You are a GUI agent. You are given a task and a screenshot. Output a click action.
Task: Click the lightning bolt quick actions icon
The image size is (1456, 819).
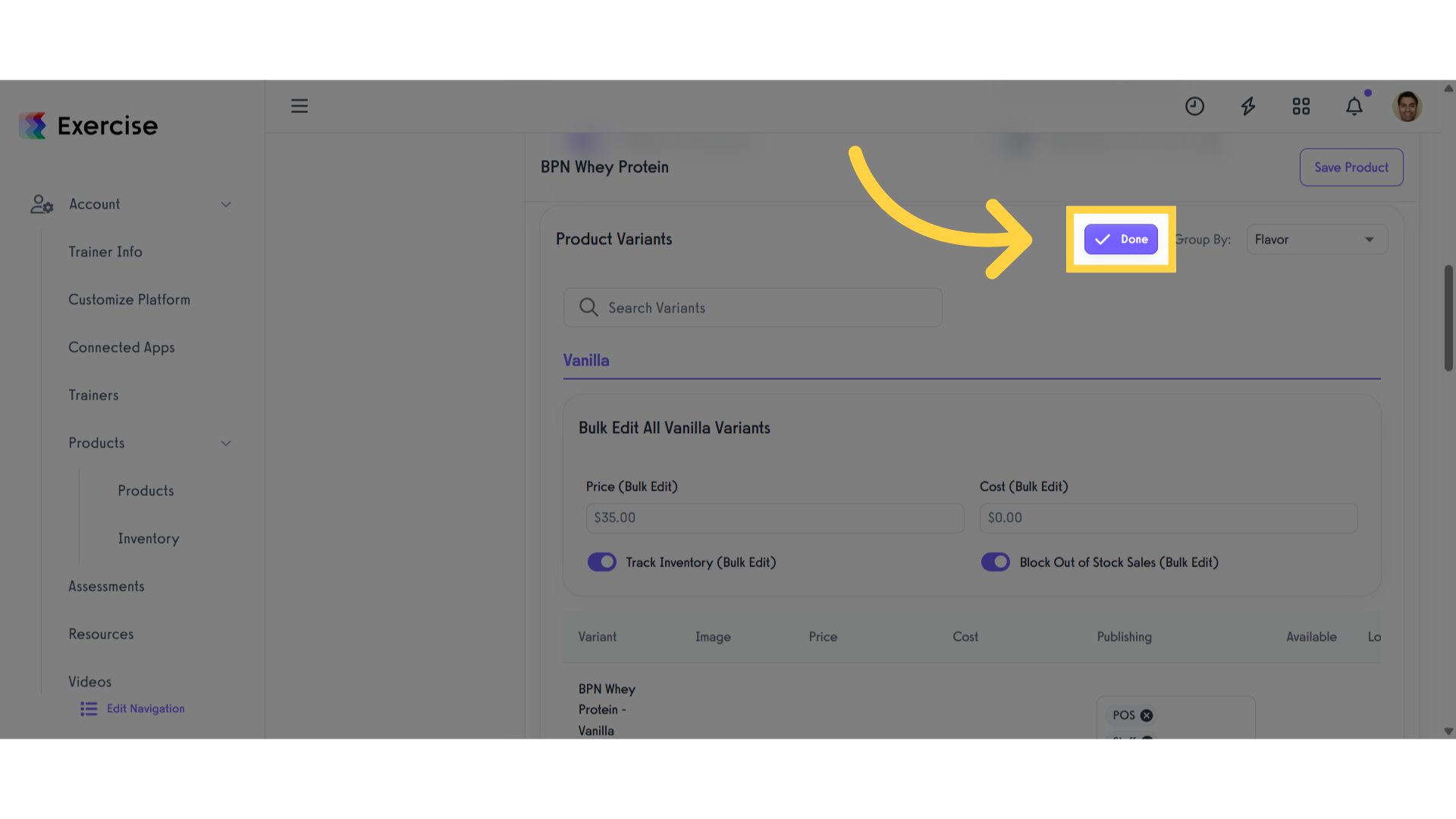point(1248,106)
